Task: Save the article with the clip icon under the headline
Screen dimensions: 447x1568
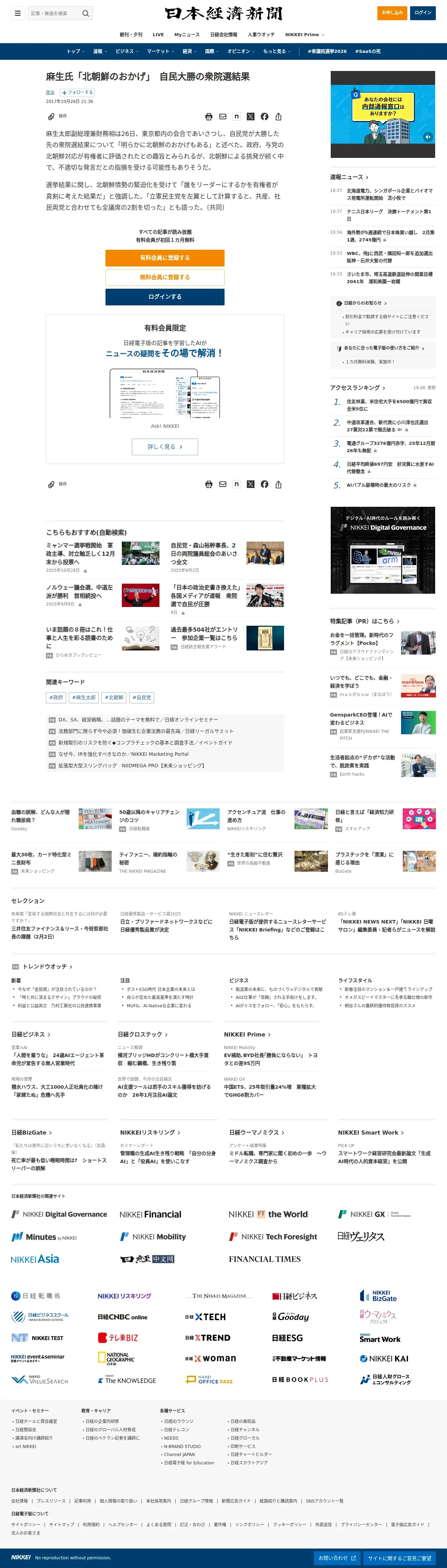Action: [52, 116]
